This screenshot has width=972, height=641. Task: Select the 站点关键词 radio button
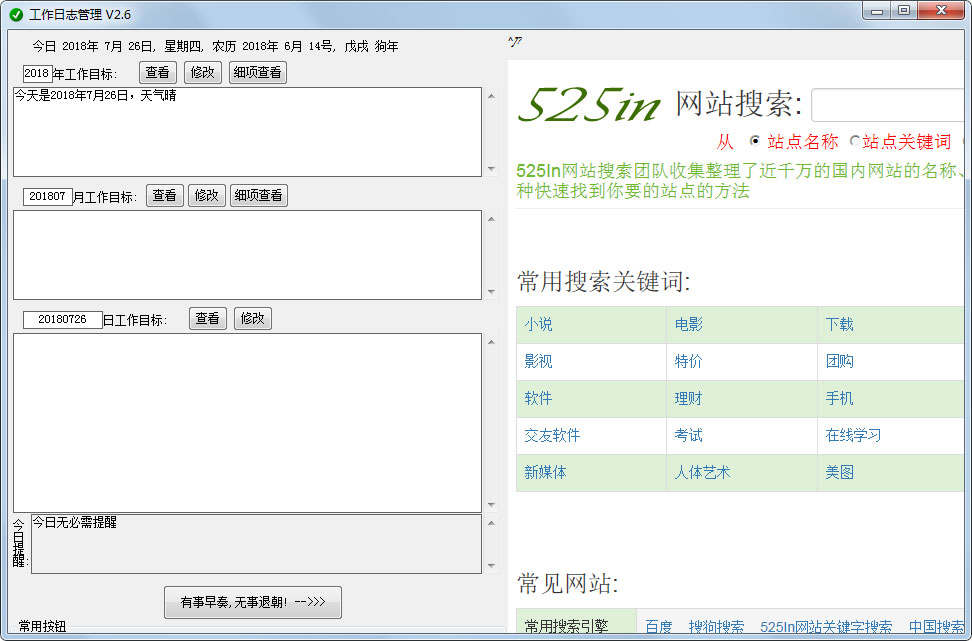click(855, 141)
